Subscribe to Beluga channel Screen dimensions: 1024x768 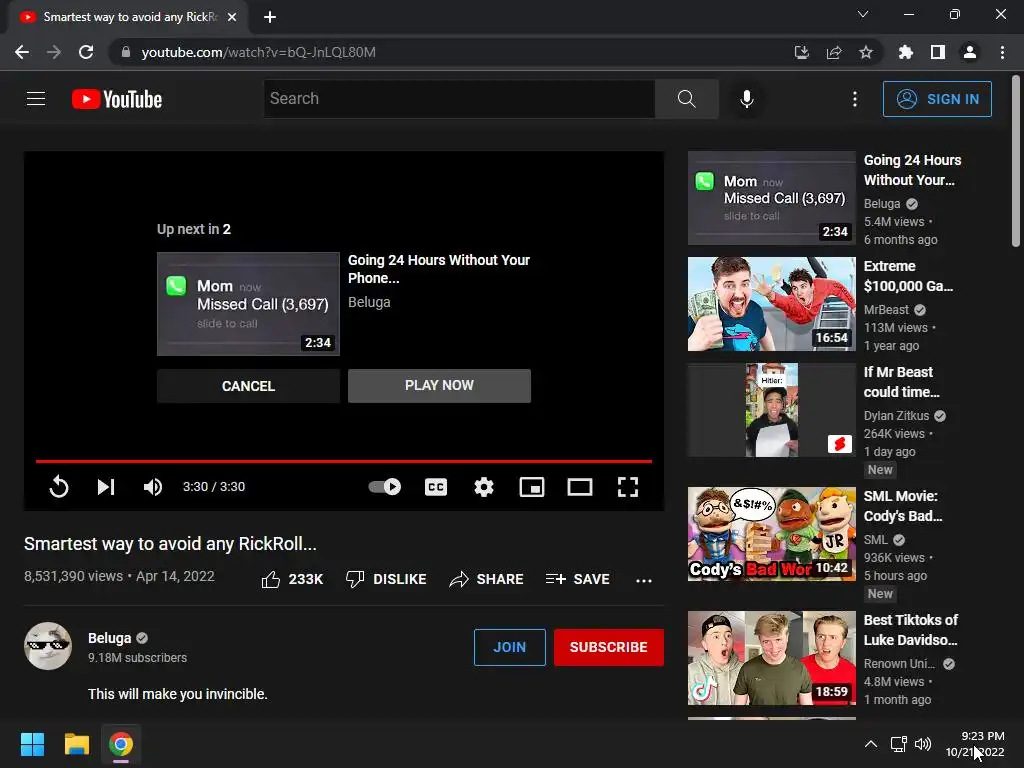click(609, 647)
